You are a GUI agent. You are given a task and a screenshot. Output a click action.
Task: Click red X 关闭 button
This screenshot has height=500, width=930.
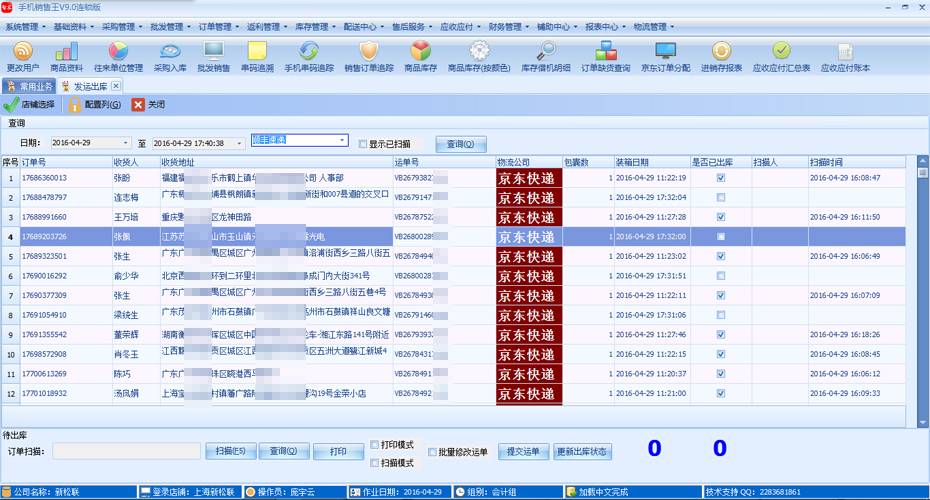pyautogui.click(x=149, y=104)
